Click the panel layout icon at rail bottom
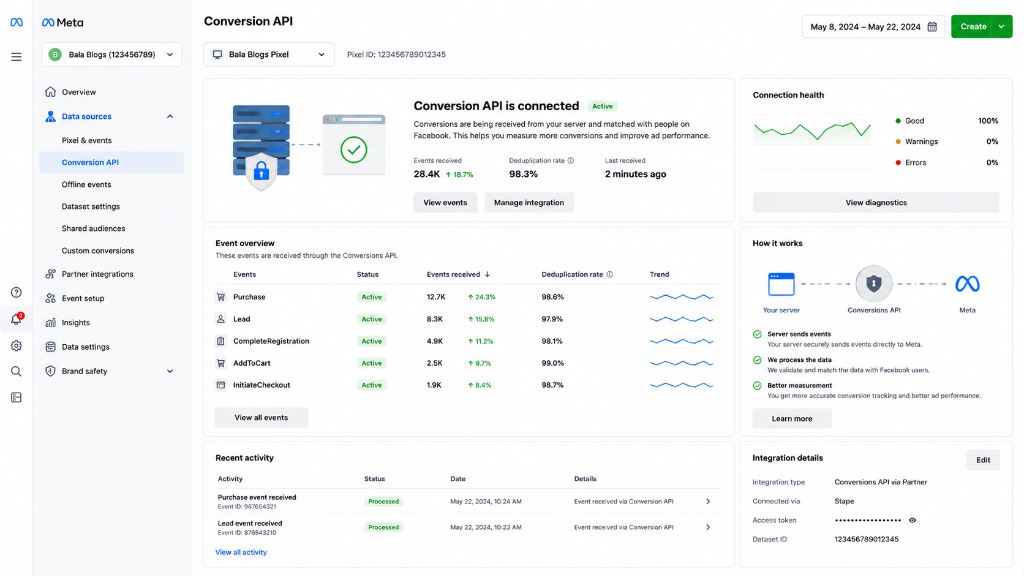This screenshot has width=1024, height=576. coord(16,397)
